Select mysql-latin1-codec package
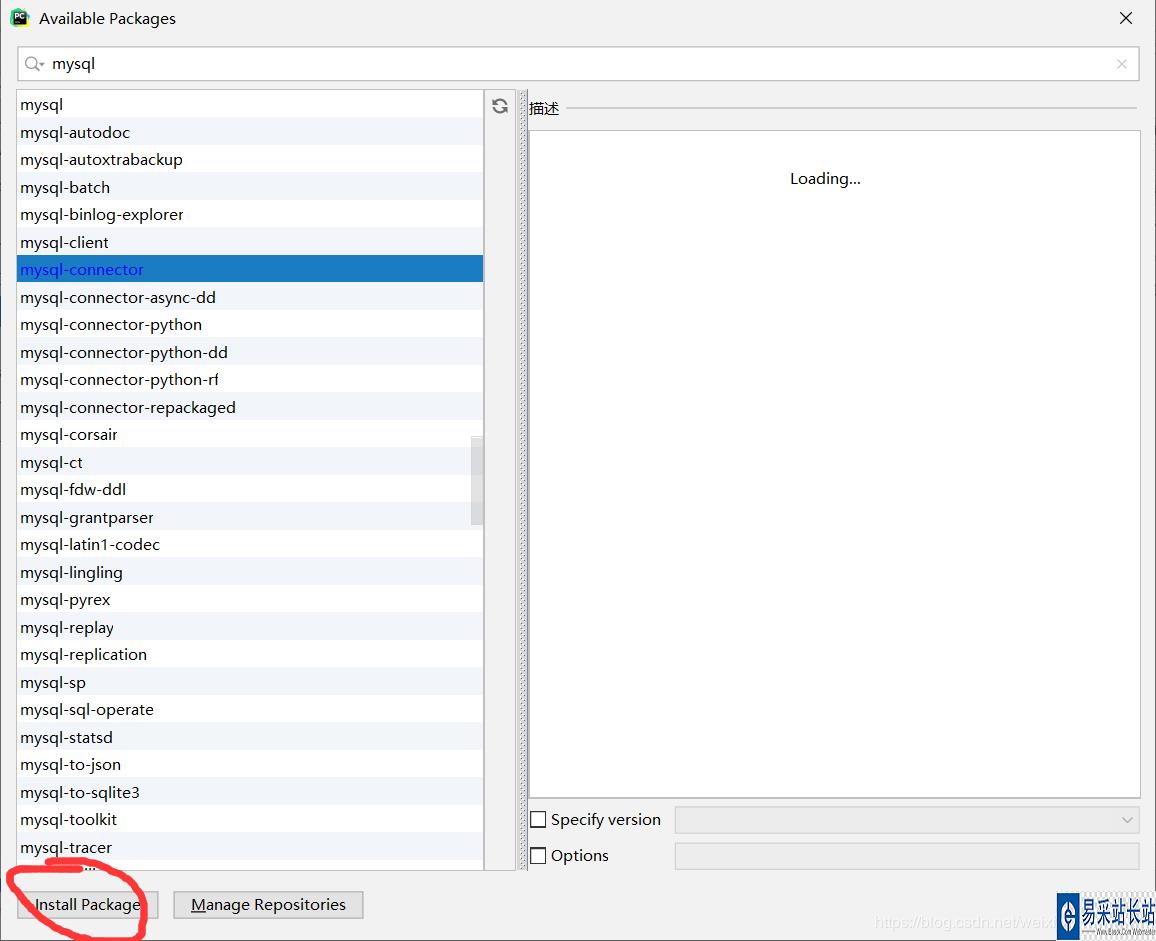Image resolution: width=1156 pixels, height=941 pixels. 250,544
